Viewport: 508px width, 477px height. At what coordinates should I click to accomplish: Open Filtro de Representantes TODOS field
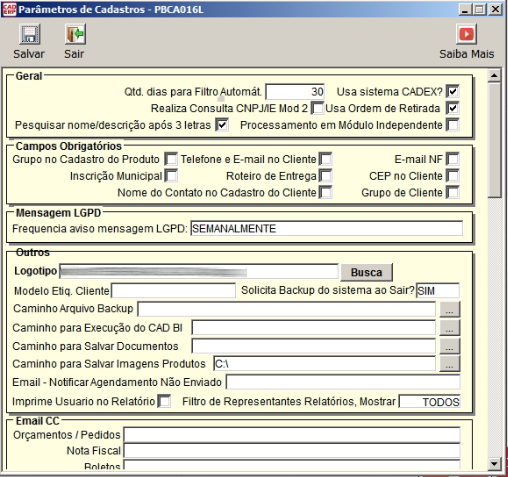(430, 402)
